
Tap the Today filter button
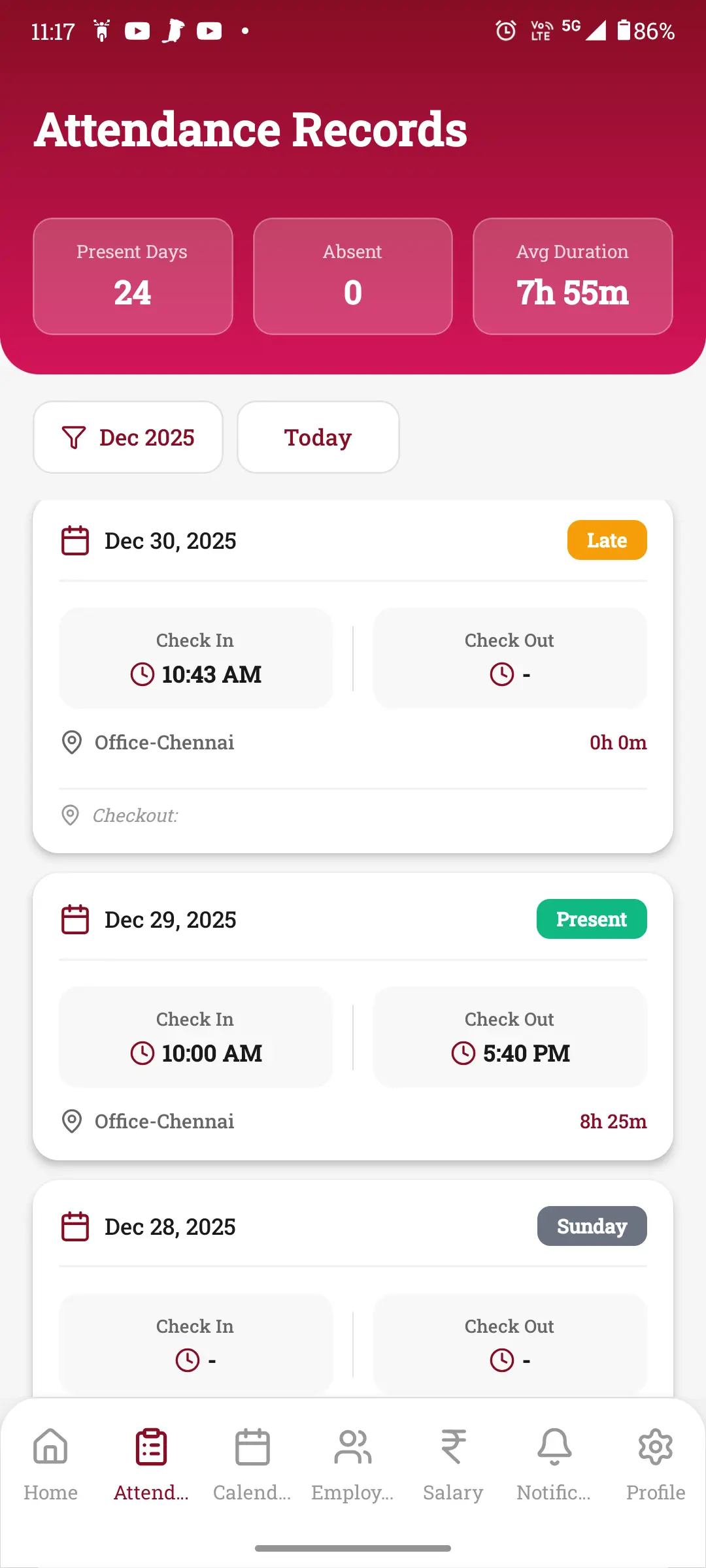tap(318, 437)
